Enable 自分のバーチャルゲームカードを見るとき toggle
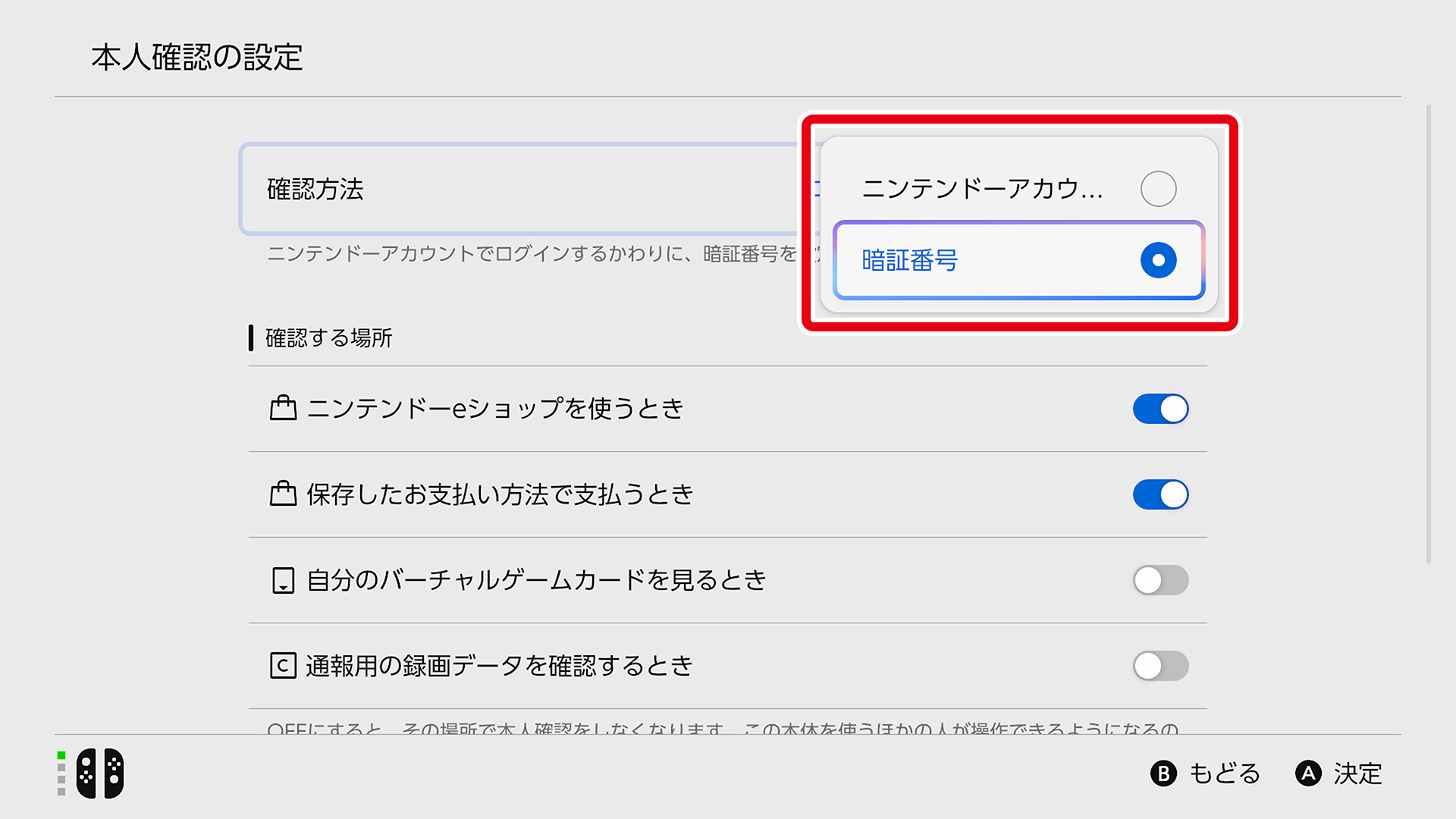The image size is (1456, 819). click(x=1160, y=580)
